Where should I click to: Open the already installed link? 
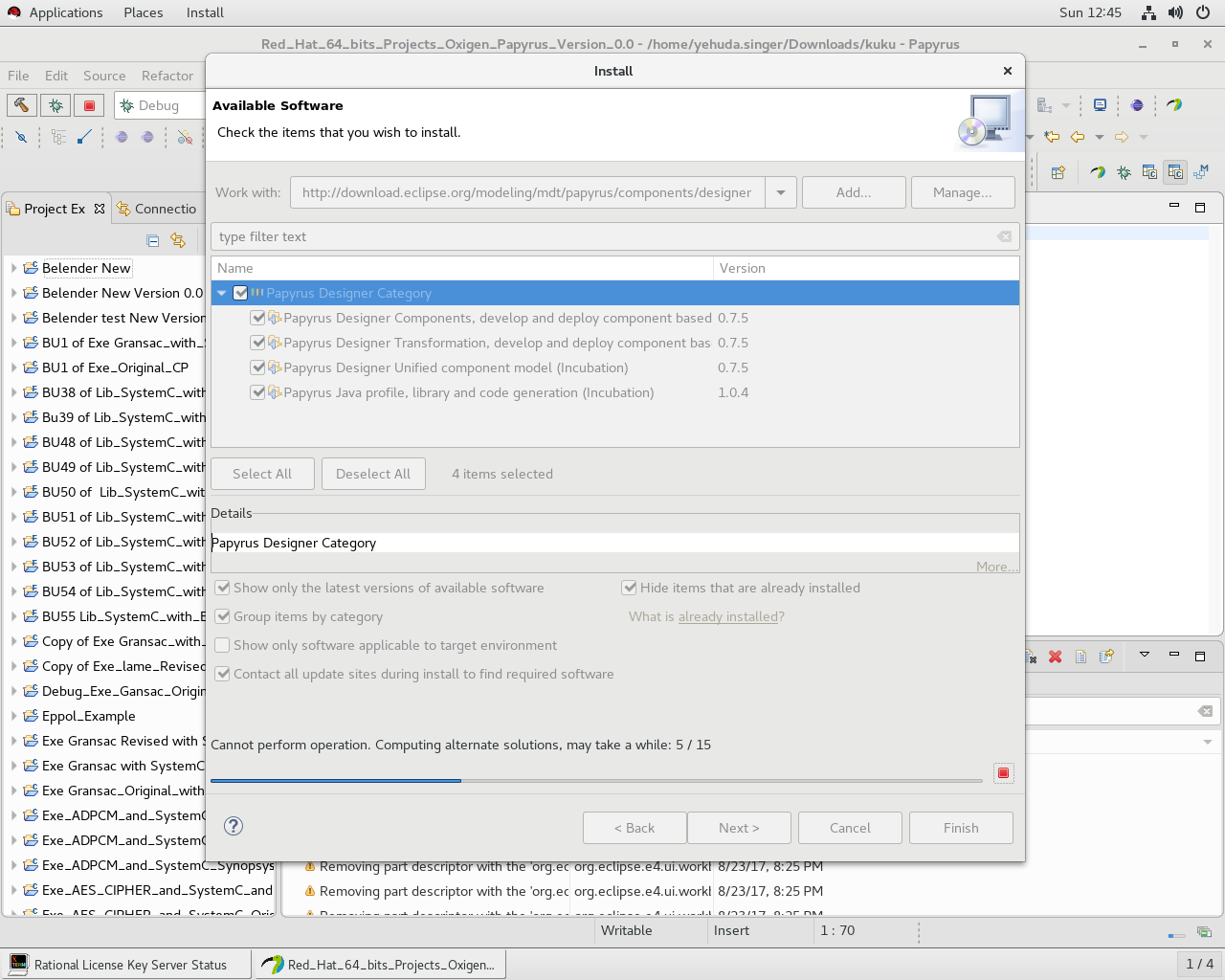(728, 616)
